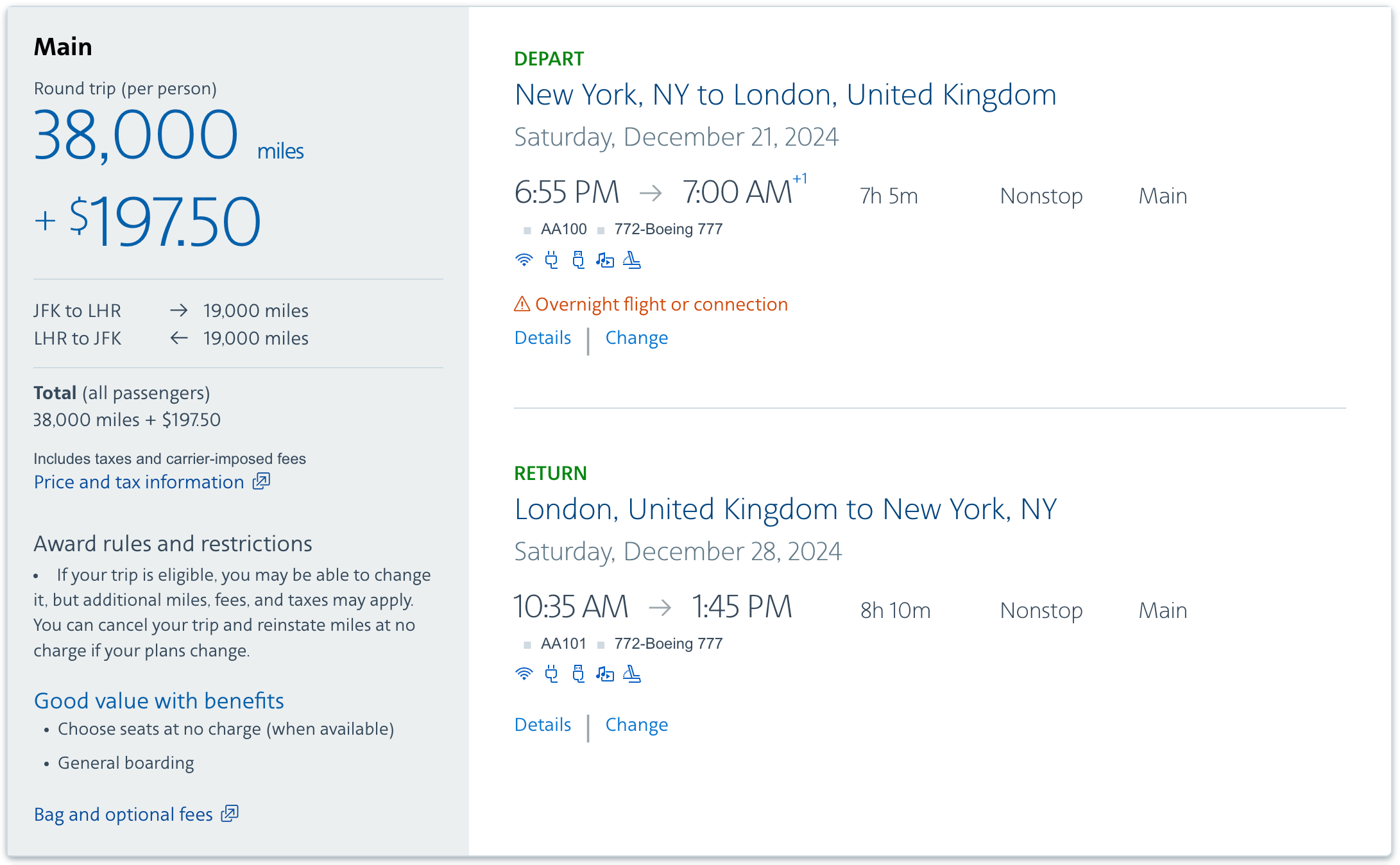The width and height of the screenshot is (1400, 865).
Task: Click the in-flight entertainment icon for flight AA100
Action: (605, 260)
